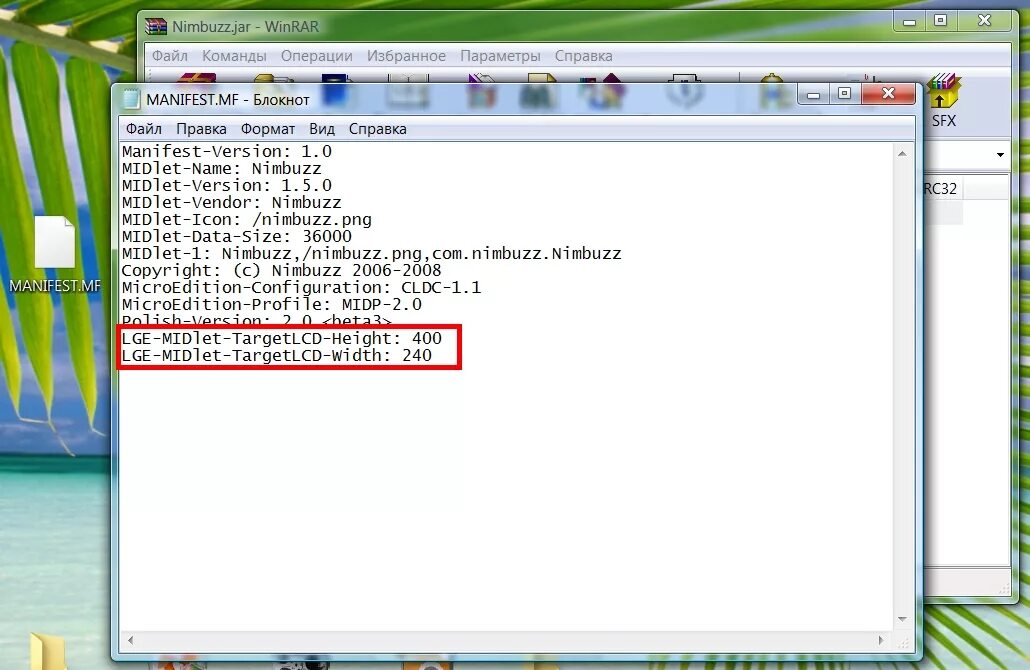This screenshot has height=670, width=1030.
Task: Click the line "LGE-MIDlet-TargetLCD-Width: 240"
Action: [x=277, y=355]
